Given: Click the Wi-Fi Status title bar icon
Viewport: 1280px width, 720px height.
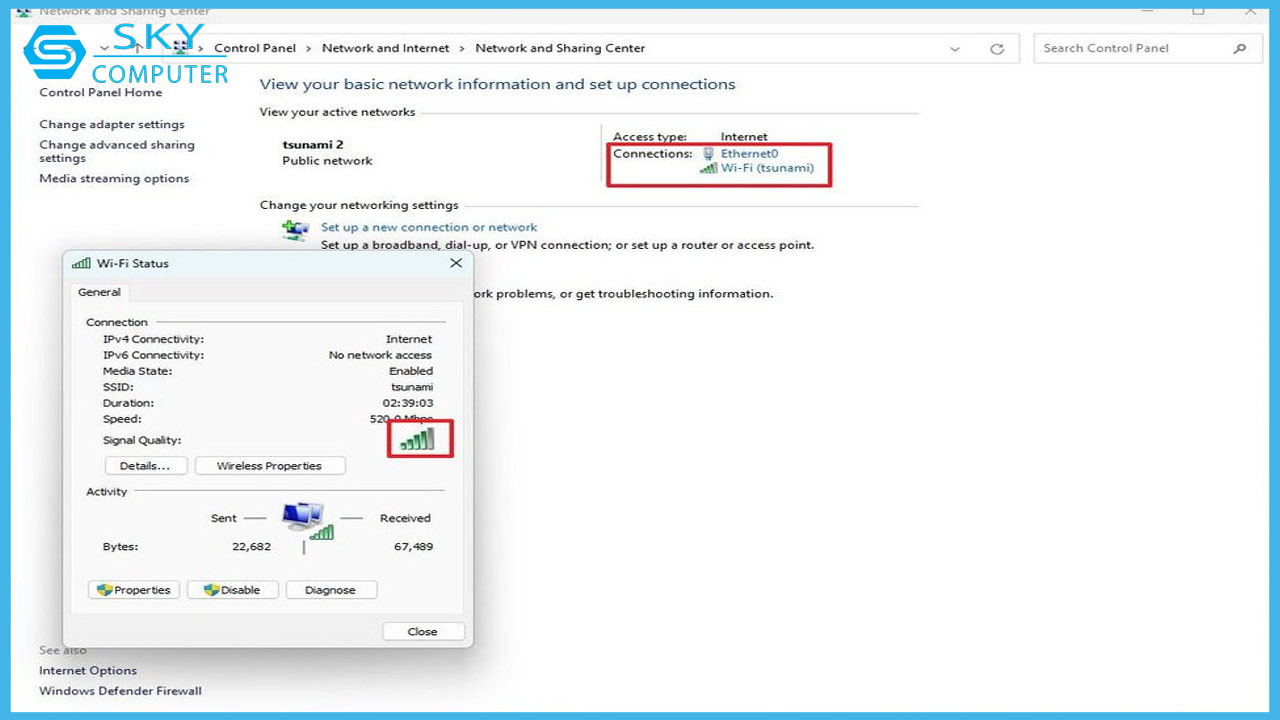Looking at the screenshot, I should (81, 264).
